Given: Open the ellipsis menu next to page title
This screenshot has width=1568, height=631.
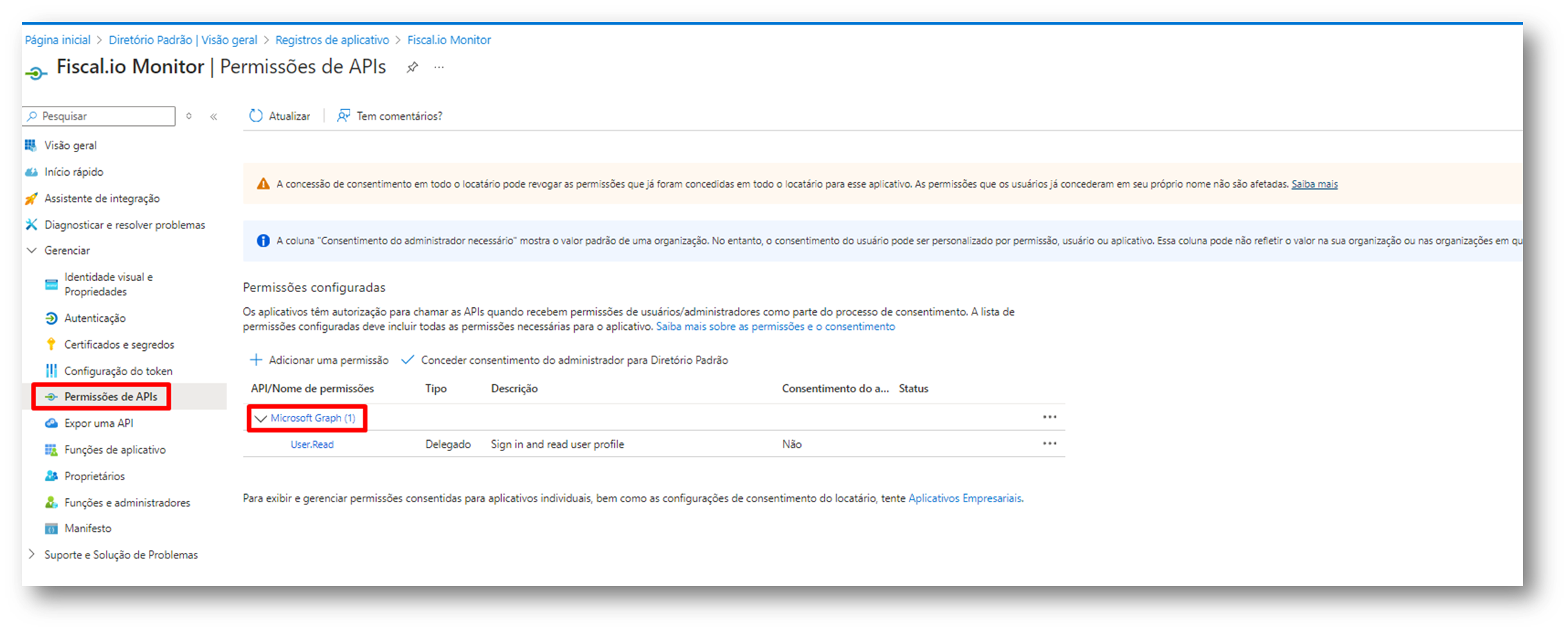Looking at the screenshot, I should click(x=439, y=67).
